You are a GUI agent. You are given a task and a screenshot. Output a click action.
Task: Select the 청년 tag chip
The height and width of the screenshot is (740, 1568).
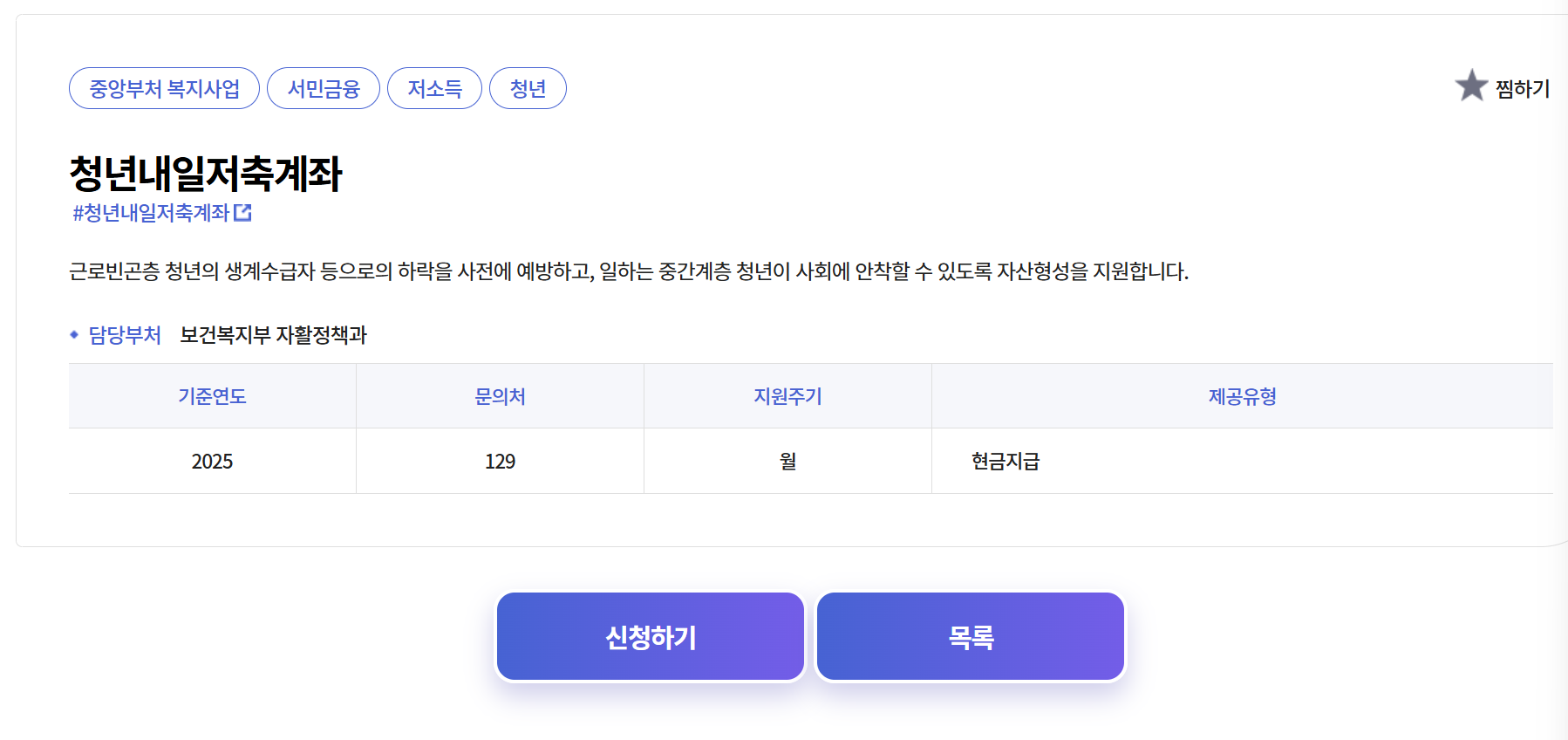(x=528, y=87)
